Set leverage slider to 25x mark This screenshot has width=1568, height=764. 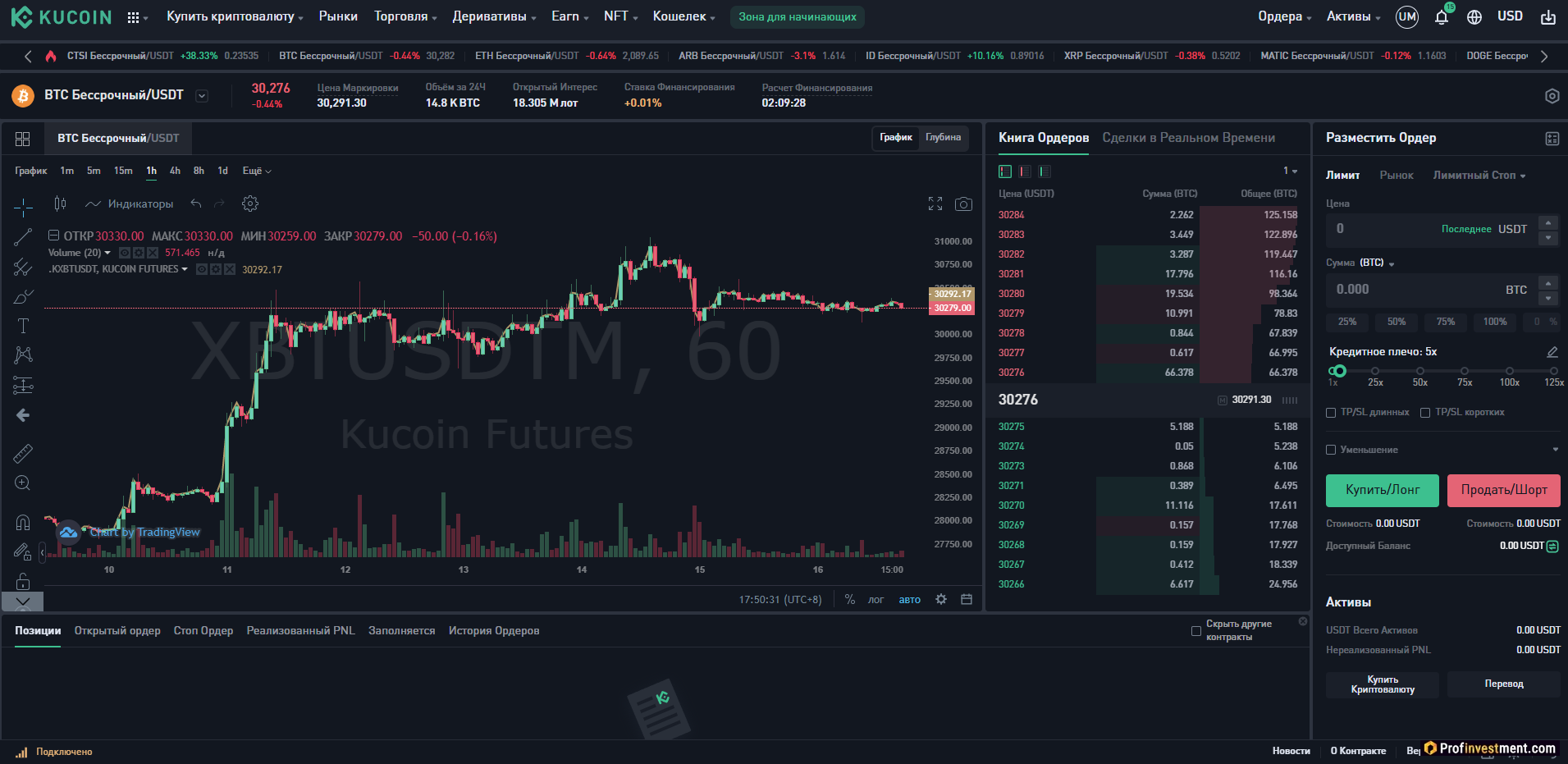point(1375,372)
